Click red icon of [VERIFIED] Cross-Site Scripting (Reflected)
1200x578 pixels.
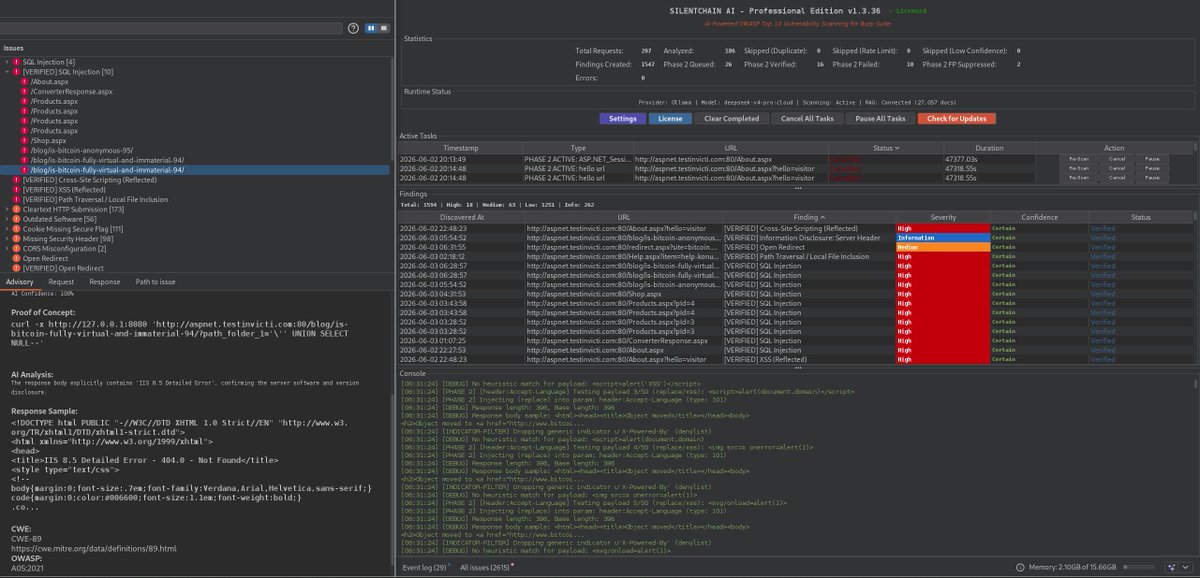tap(16, 180)
